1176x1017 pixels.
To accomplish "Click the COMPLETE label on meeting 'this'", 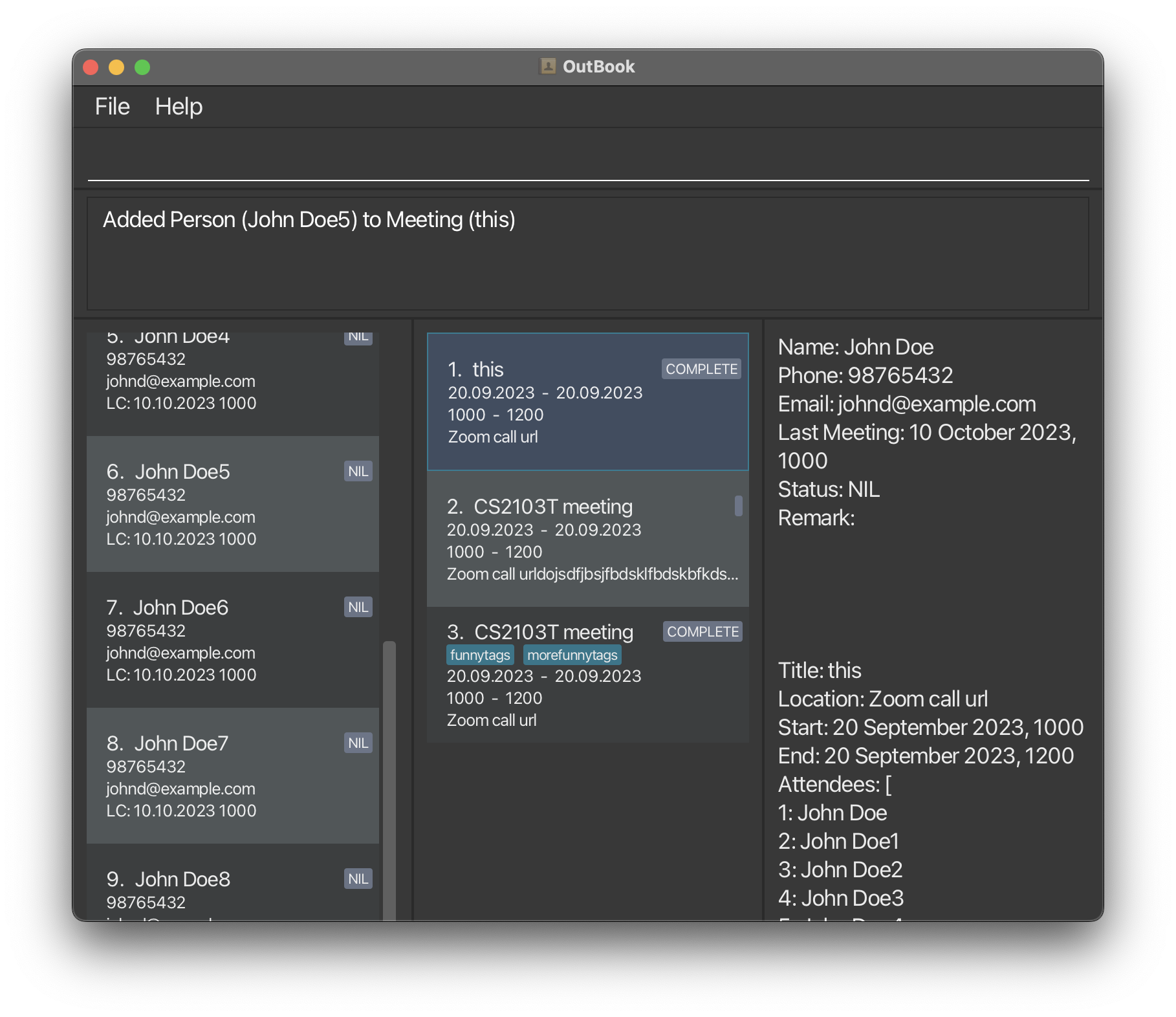I will pyautogui.click(x=702, y=369).
